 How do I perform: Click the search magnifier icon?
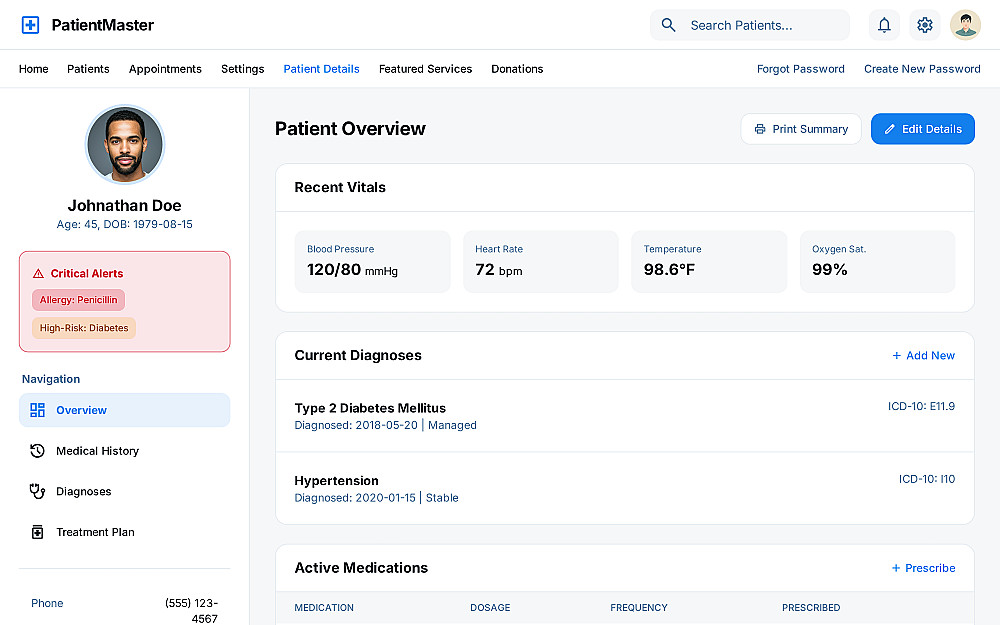[669, 25]
